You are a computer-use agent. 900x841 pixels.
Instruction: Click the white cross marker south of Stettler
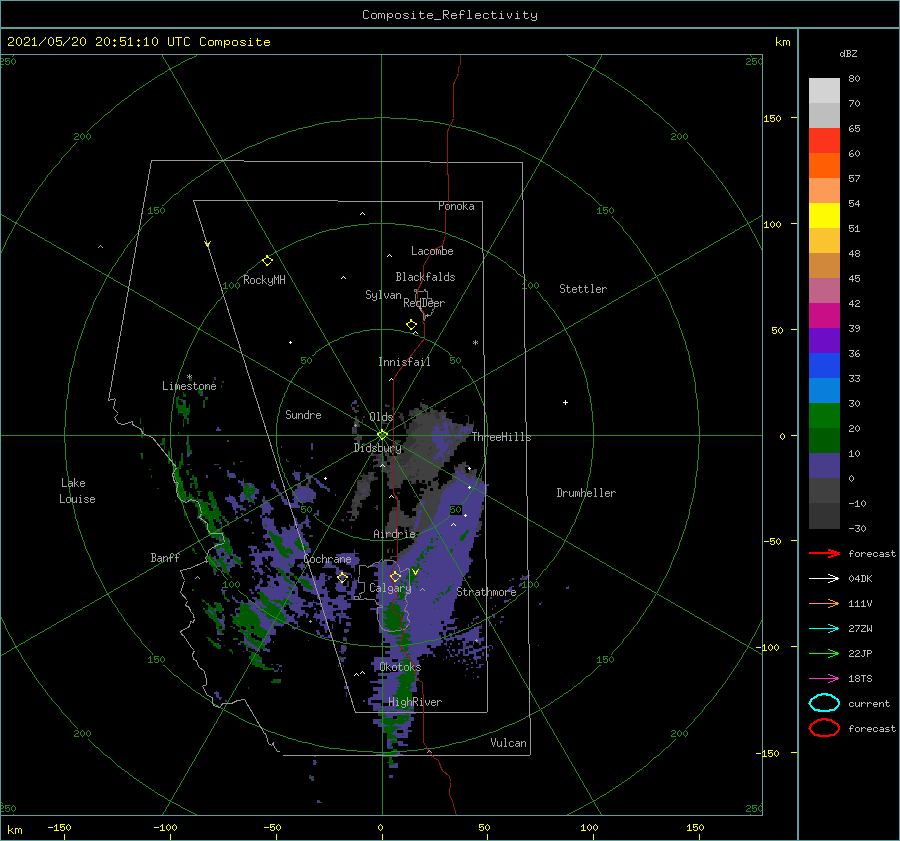[565, 402]
